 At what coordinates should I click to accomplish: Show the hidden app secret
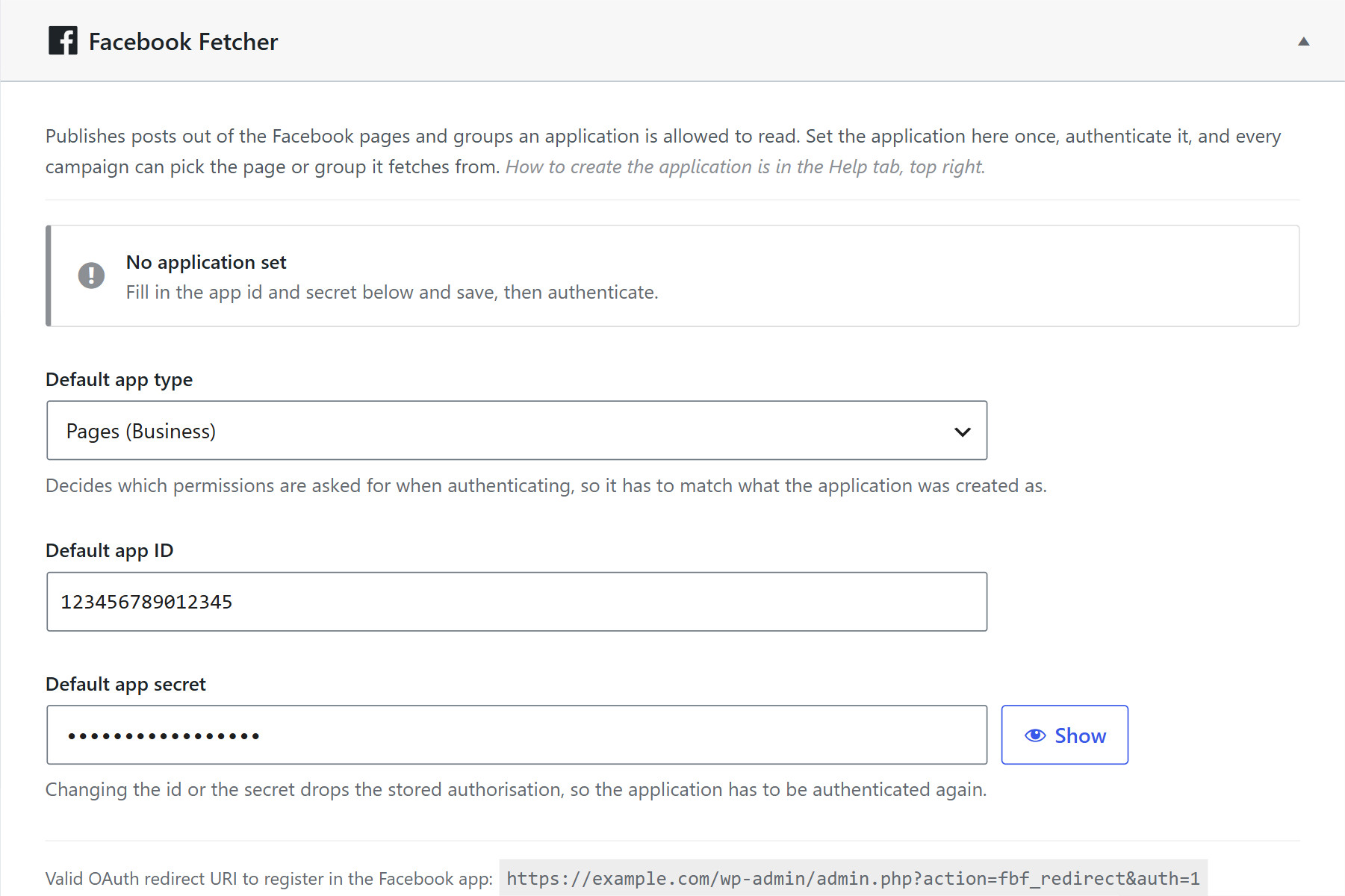point(1064,735)
